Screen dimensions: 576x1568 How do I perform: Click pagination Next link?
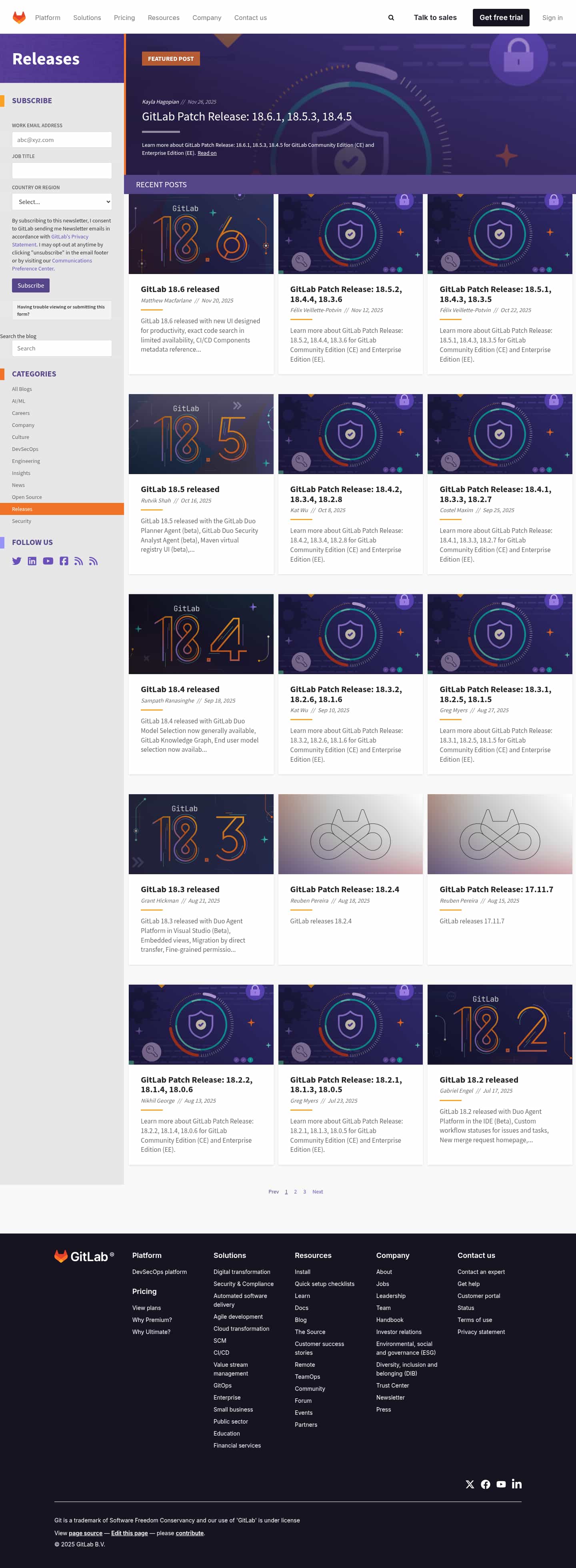(318, 1192)
